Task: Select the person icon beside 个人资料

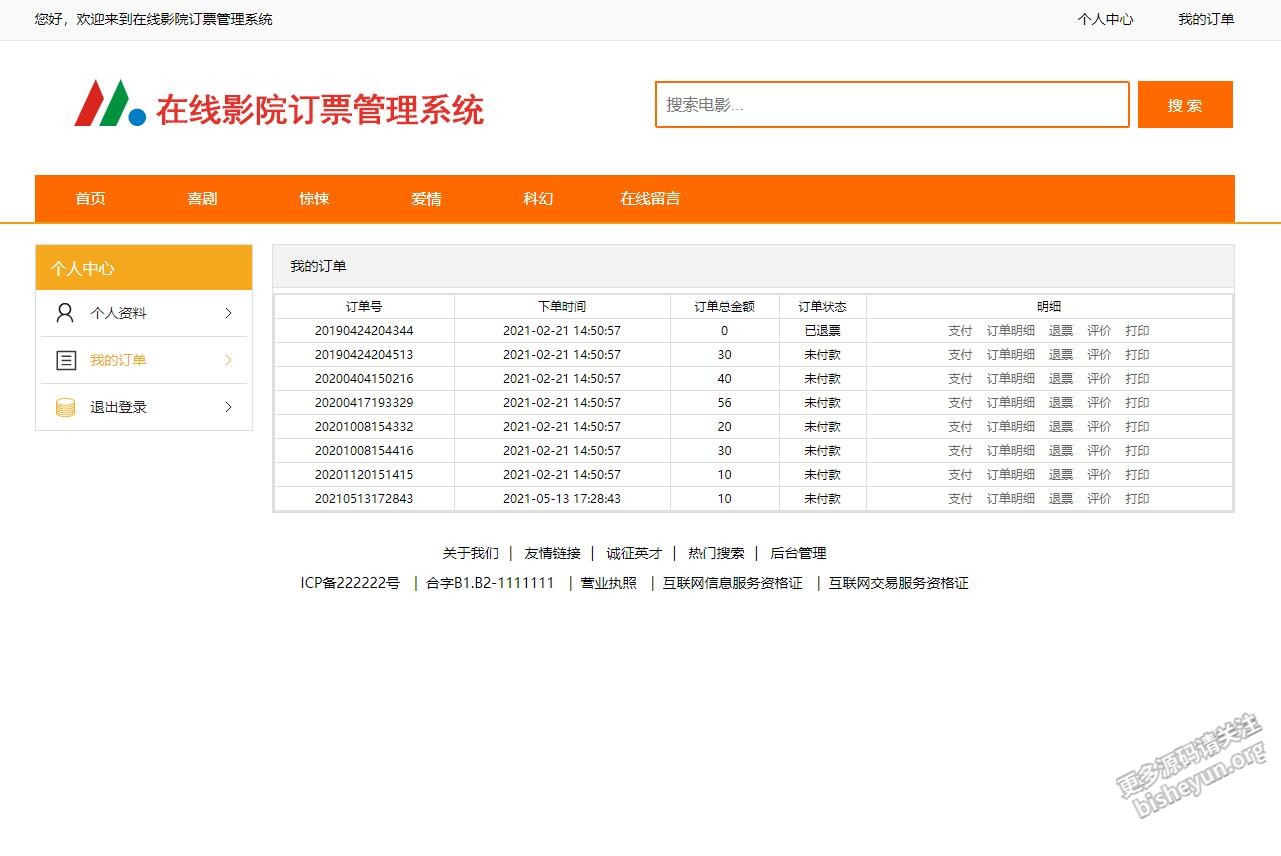Action: tap(64, 313)
